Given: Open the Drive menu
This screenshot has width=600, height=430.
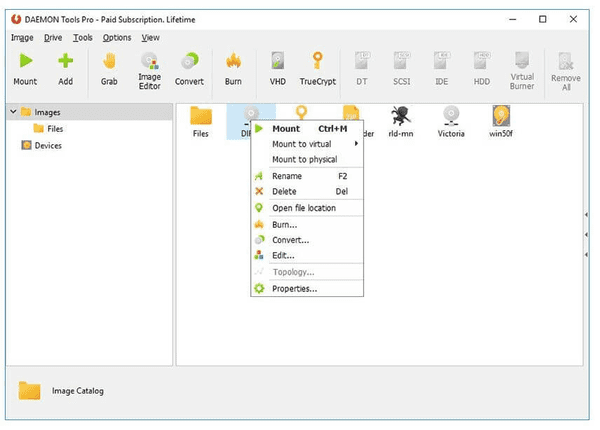Looking at the screenshot, I should click(x=53, y=37).
